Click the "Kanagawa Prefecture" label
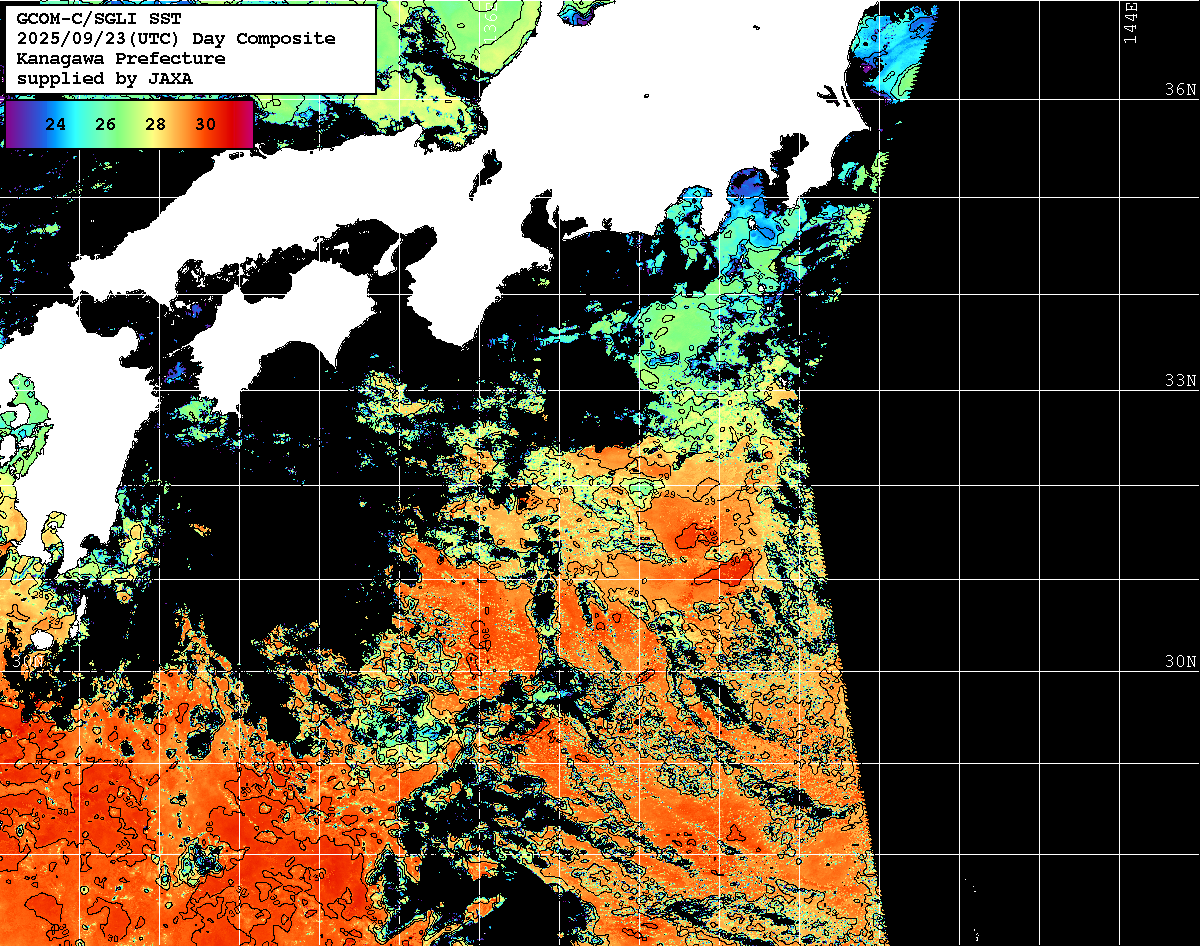This screenshot has width=1200, height=946. click(x=121, y=59)
